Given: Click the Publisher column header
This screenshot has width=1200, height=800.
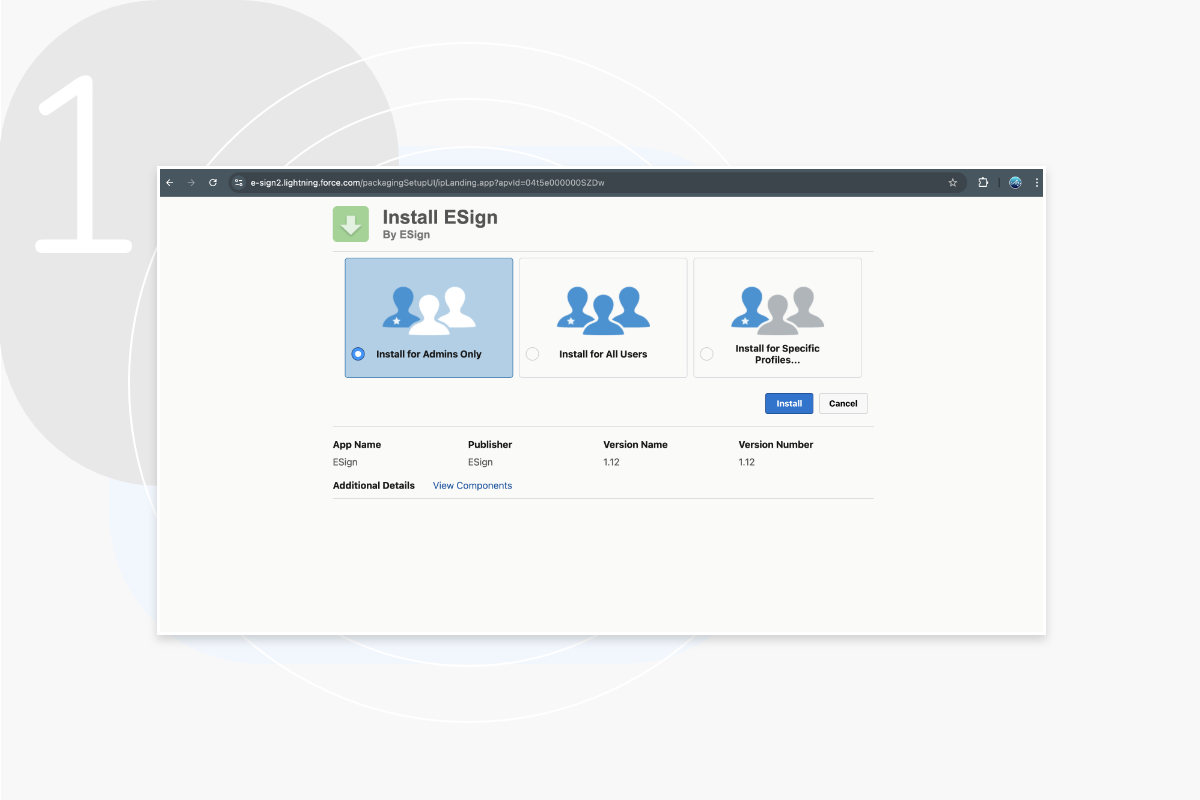Looking at the screenshot, I should pos(490,445).
